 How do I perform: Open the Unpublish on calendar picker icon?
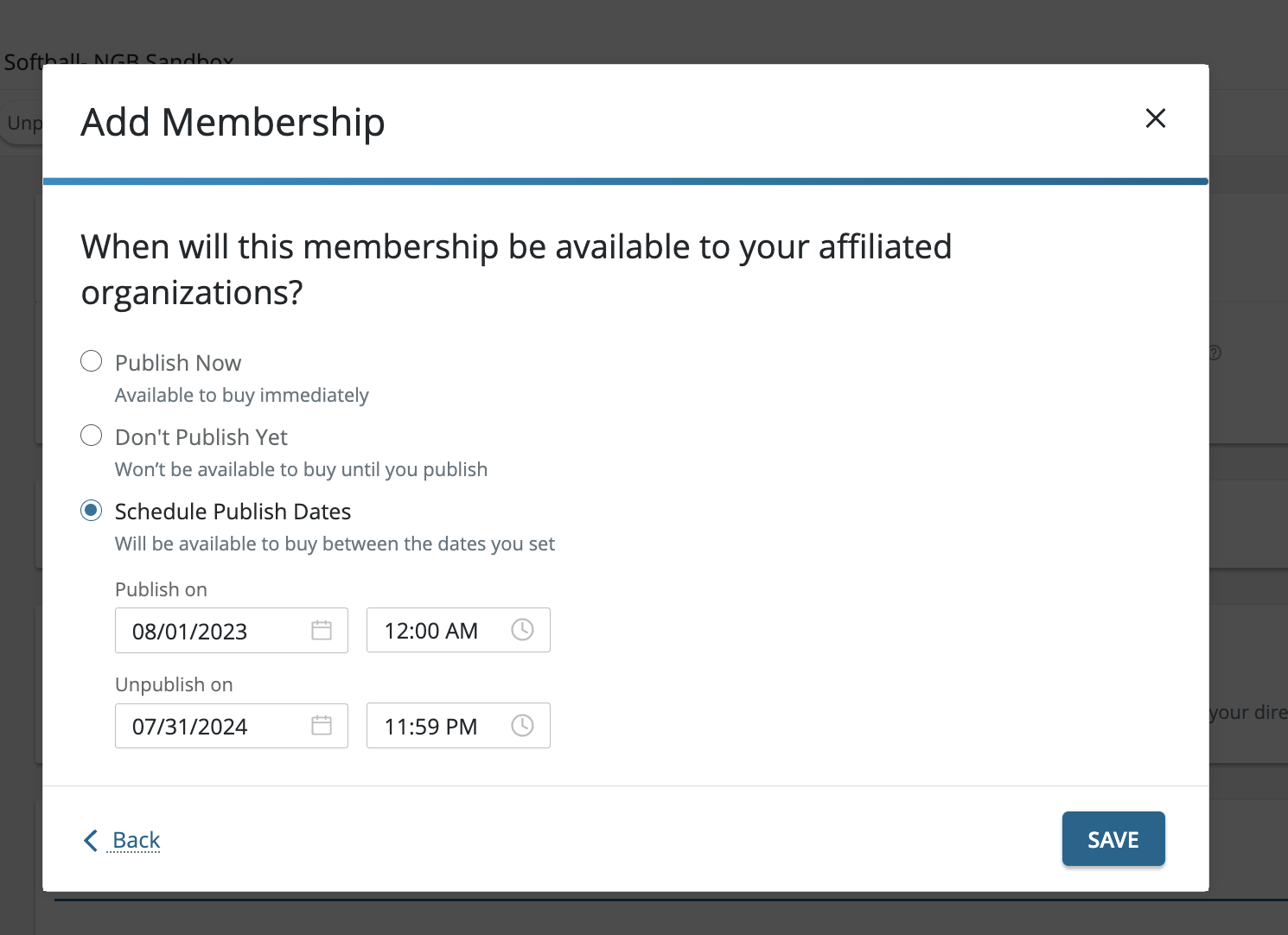pos(322,725)
